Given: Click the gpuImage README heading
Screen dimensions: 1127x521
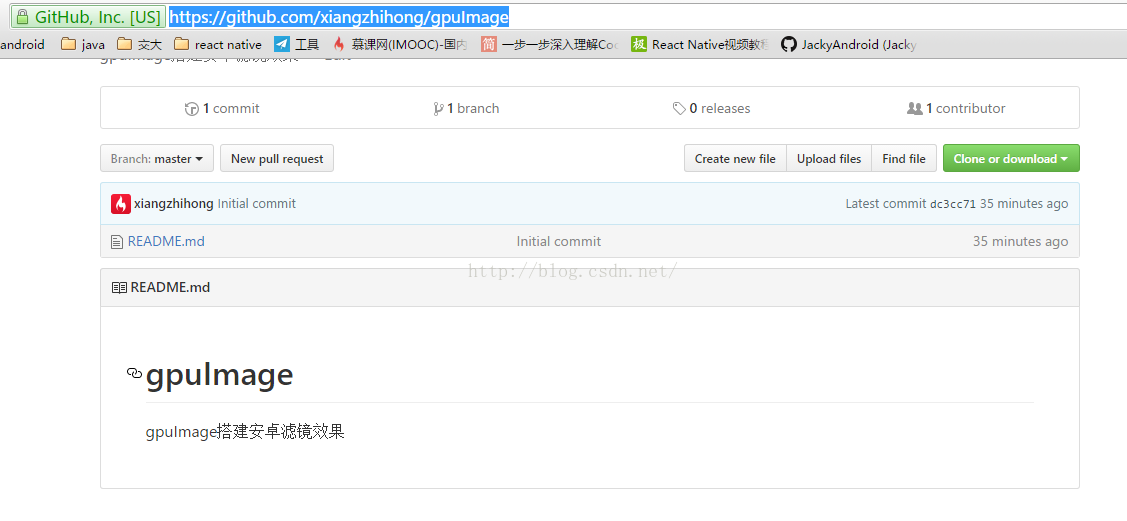Looking at the screenshot, I should (x=219, y=375).
